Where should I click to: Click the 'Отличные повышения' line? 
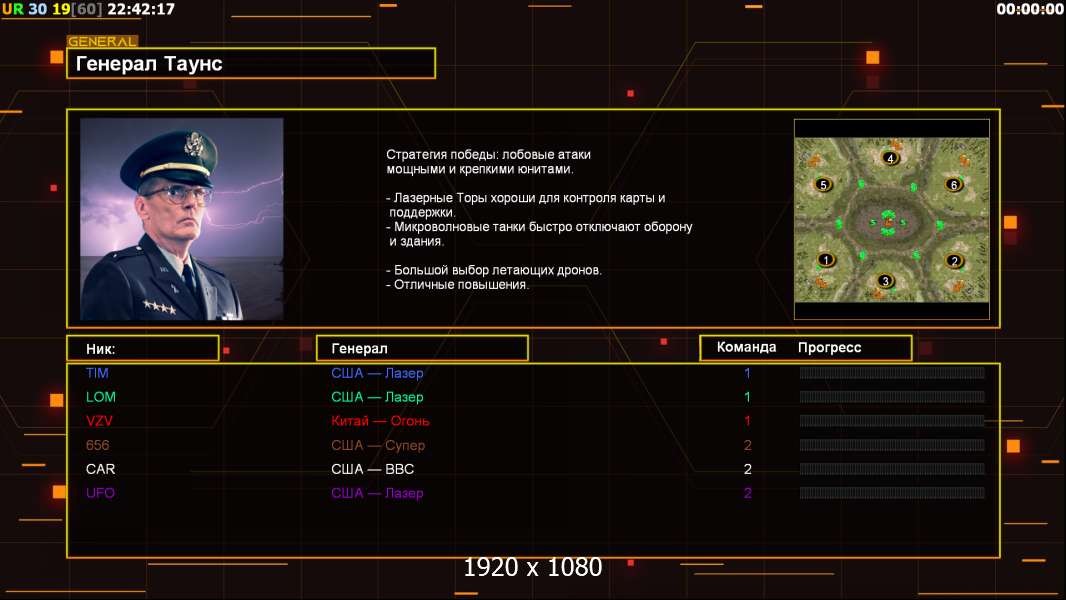point(457,285)
